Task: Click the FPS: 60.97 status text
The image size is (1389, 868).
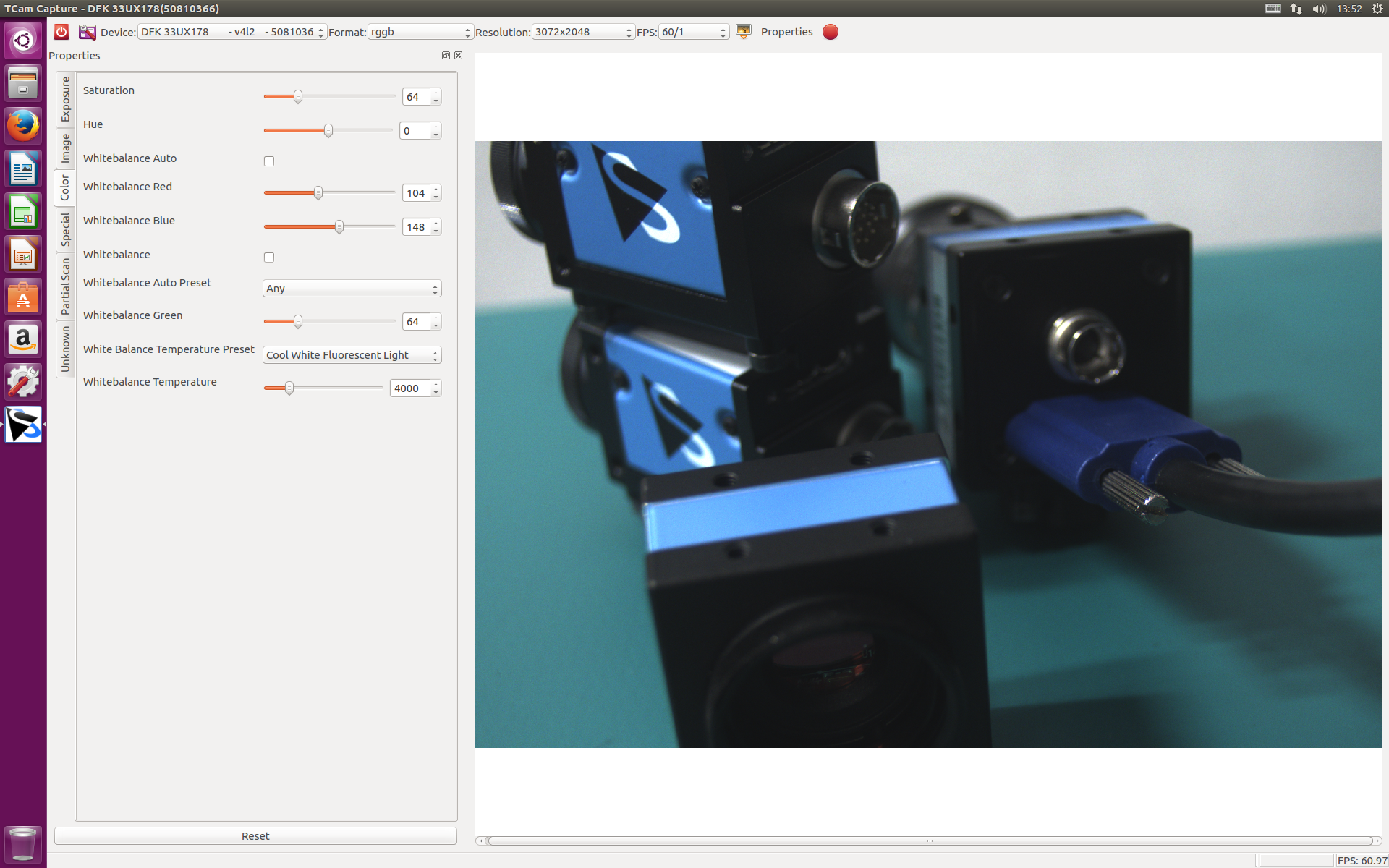Action: point(1362,860)
